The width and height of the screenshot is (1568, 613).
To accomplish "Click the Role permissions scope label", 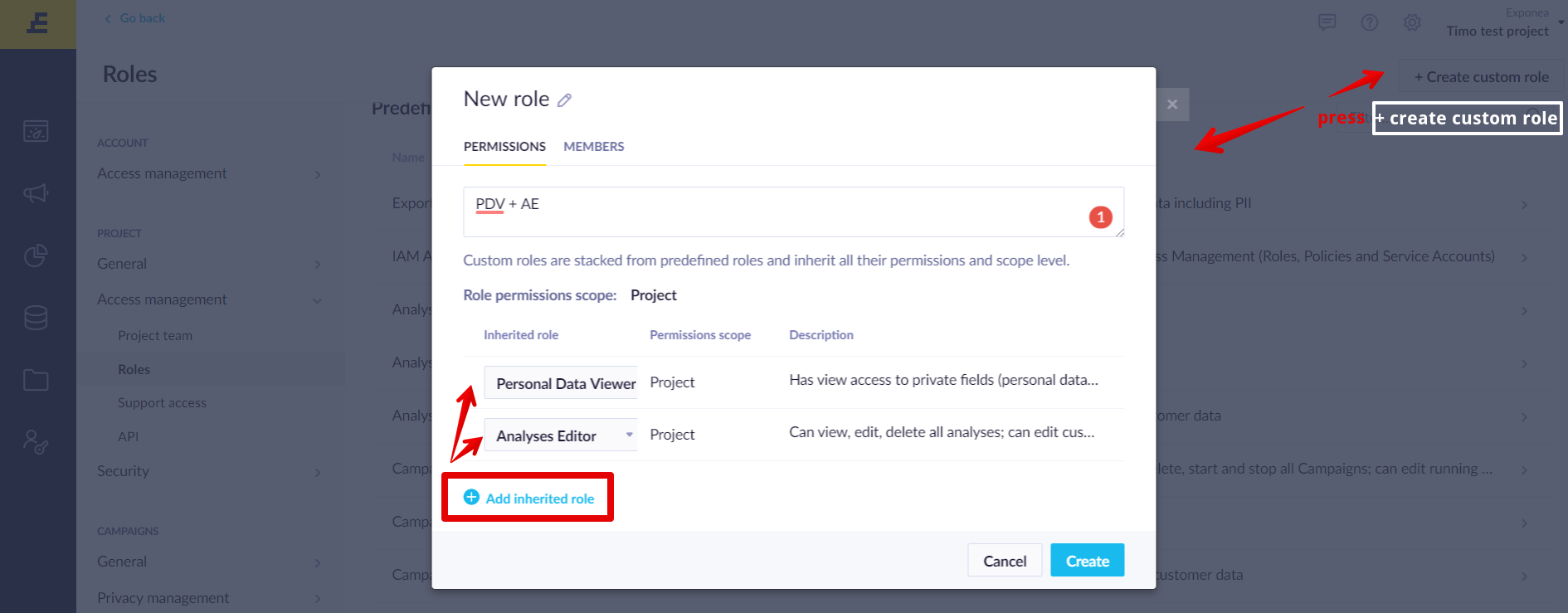I will (540, 295).
